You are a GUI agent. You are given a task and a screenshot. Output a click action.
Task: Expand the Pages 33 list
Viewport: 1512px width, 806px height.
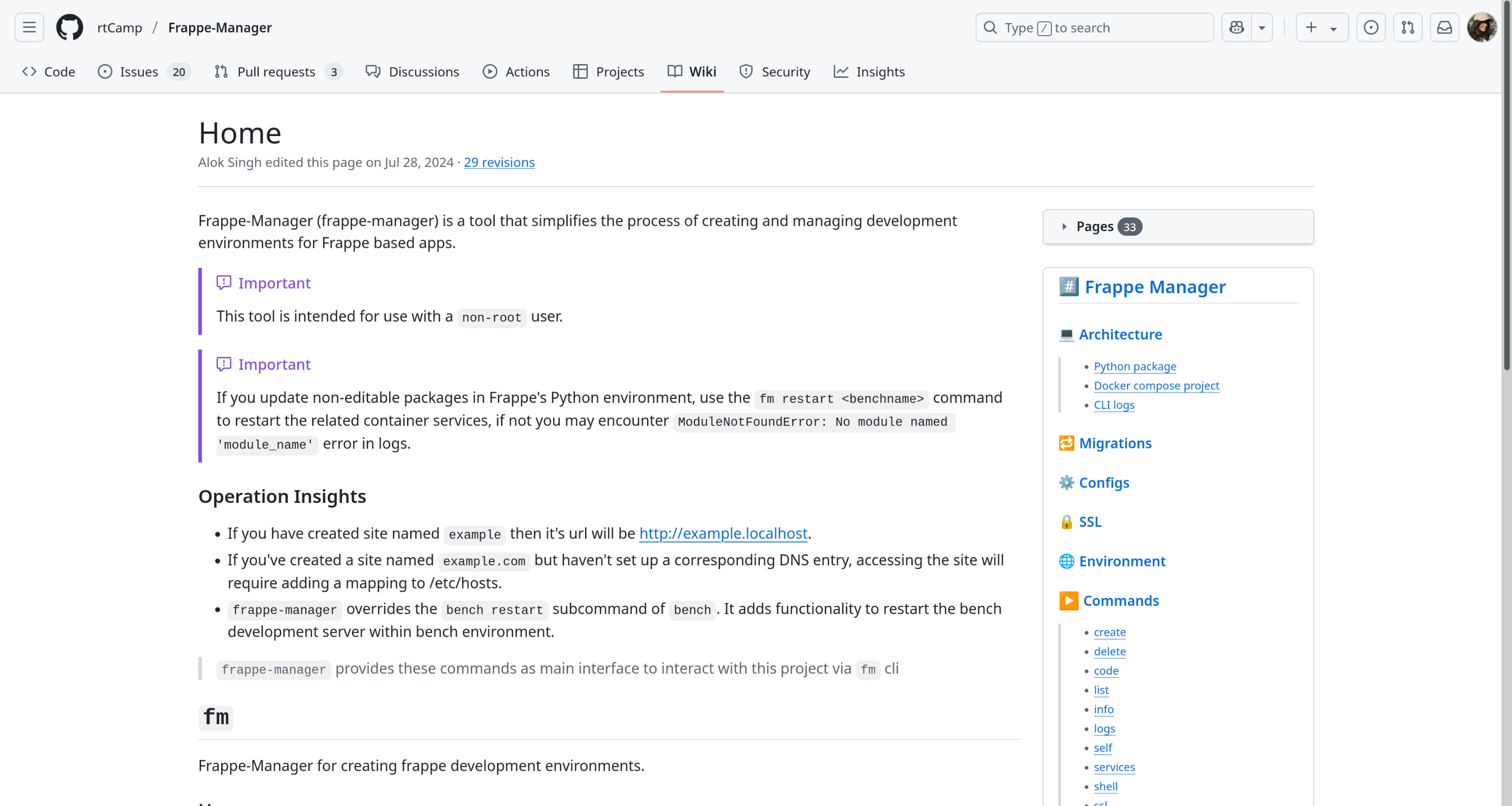(x=1178, y=226)
